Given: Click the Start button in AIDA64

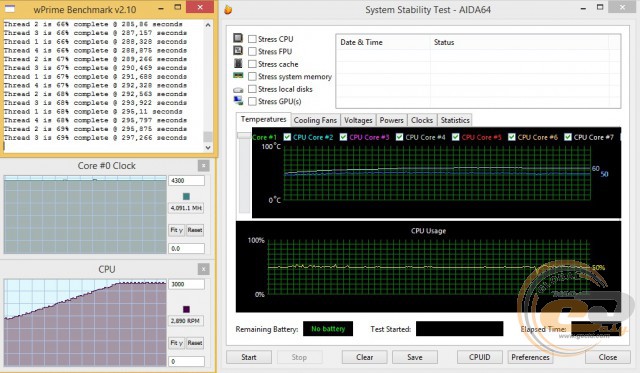Looking at the screenshot, I should pos(249,357).
